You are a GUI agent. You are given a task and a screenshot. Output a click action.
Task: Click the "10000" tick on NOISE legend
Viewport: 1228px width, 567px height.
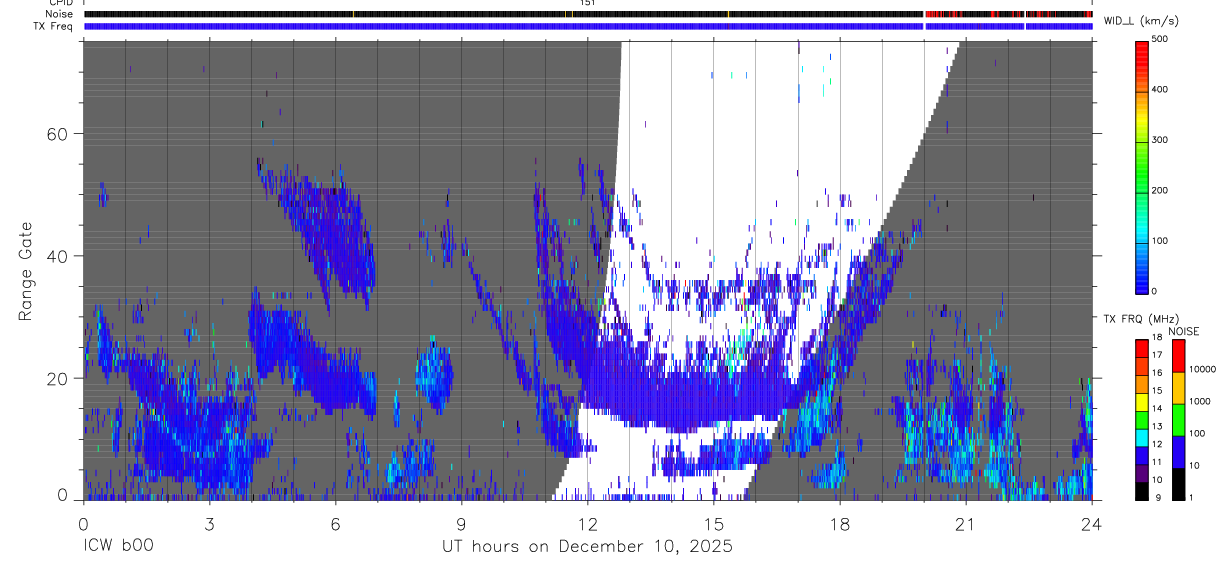[1202, 369]
